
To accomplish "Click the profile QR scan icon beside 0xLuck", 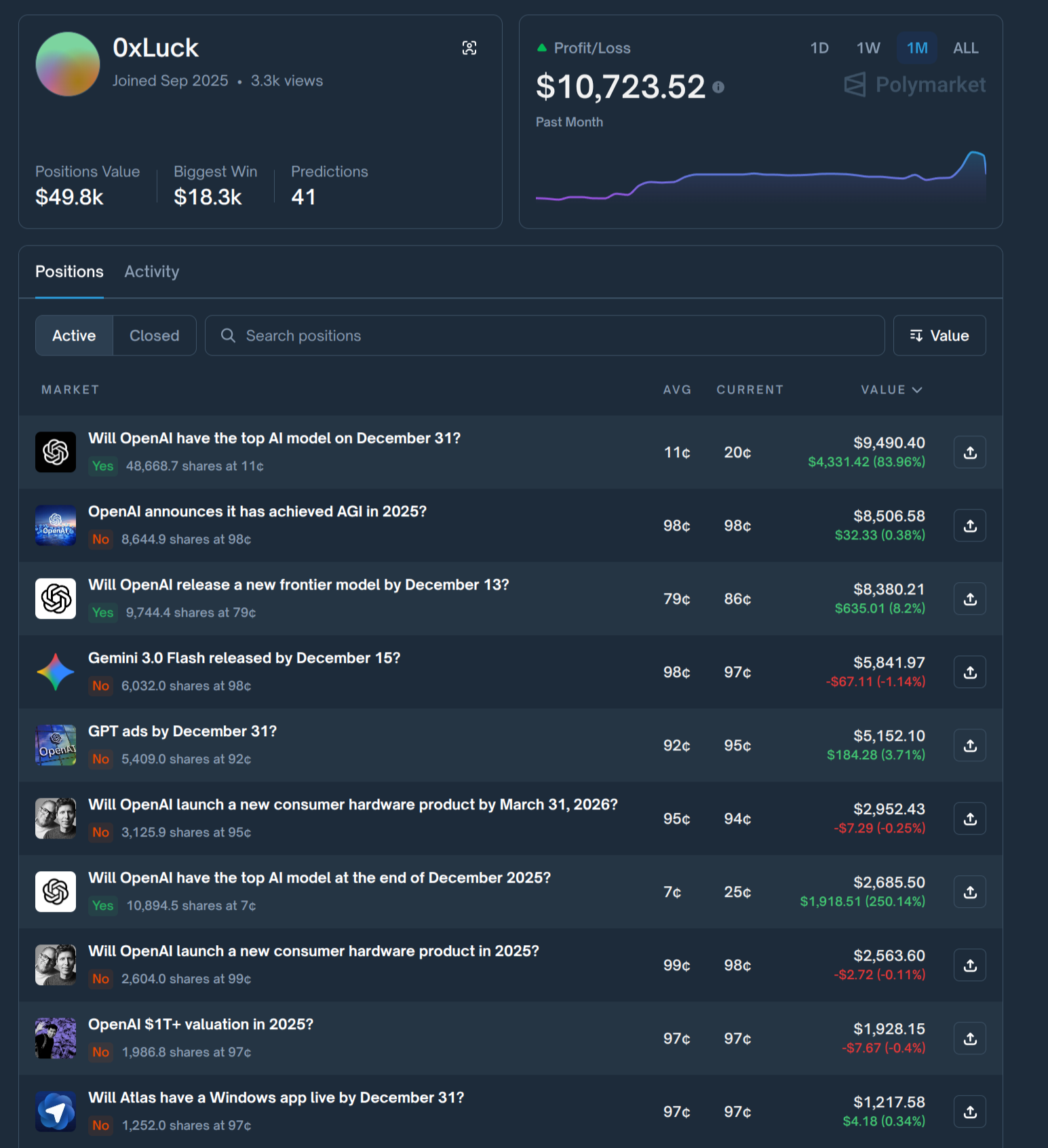I will tap(469, 47).
